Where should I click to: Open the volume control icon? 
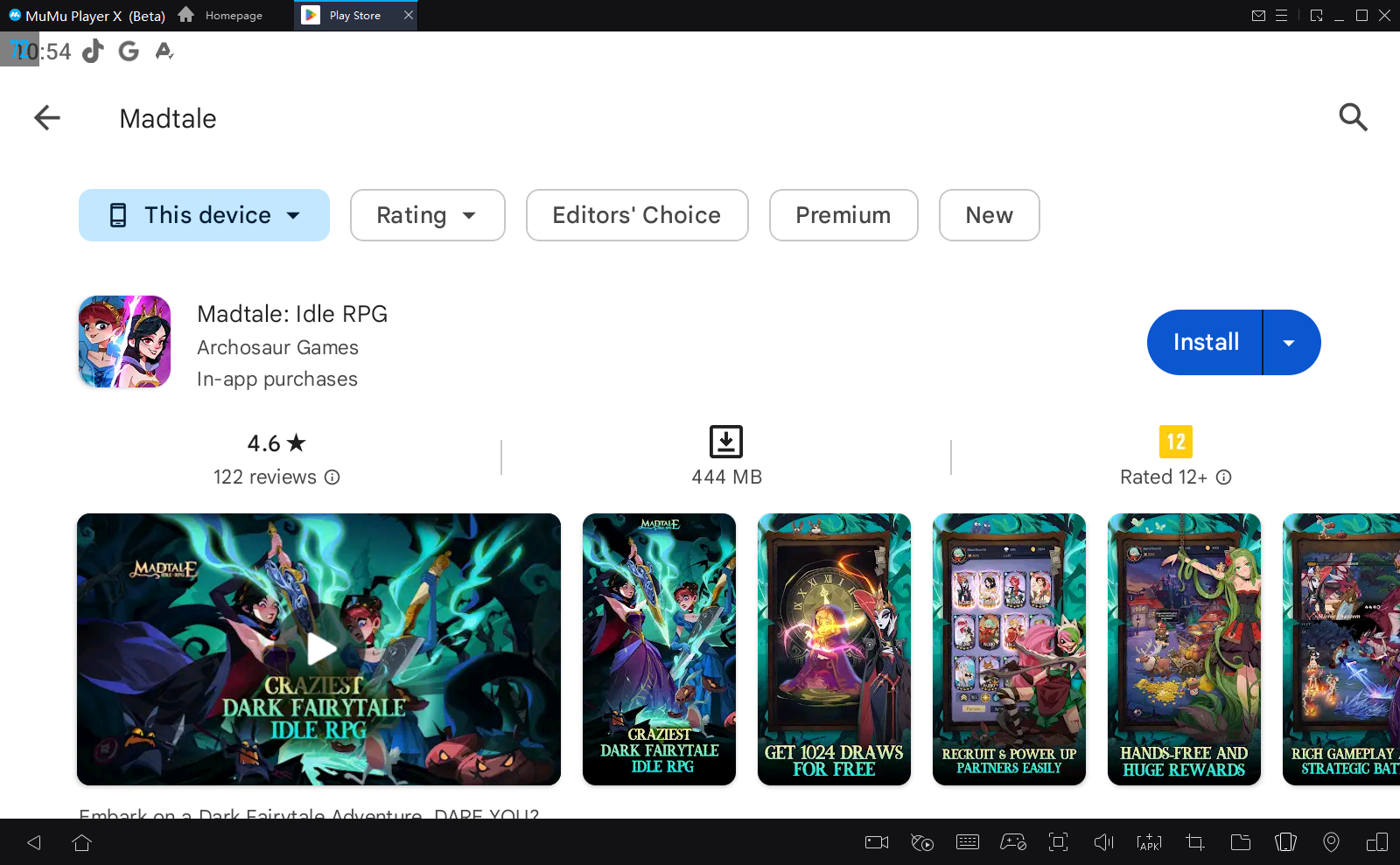[1103, 842]
